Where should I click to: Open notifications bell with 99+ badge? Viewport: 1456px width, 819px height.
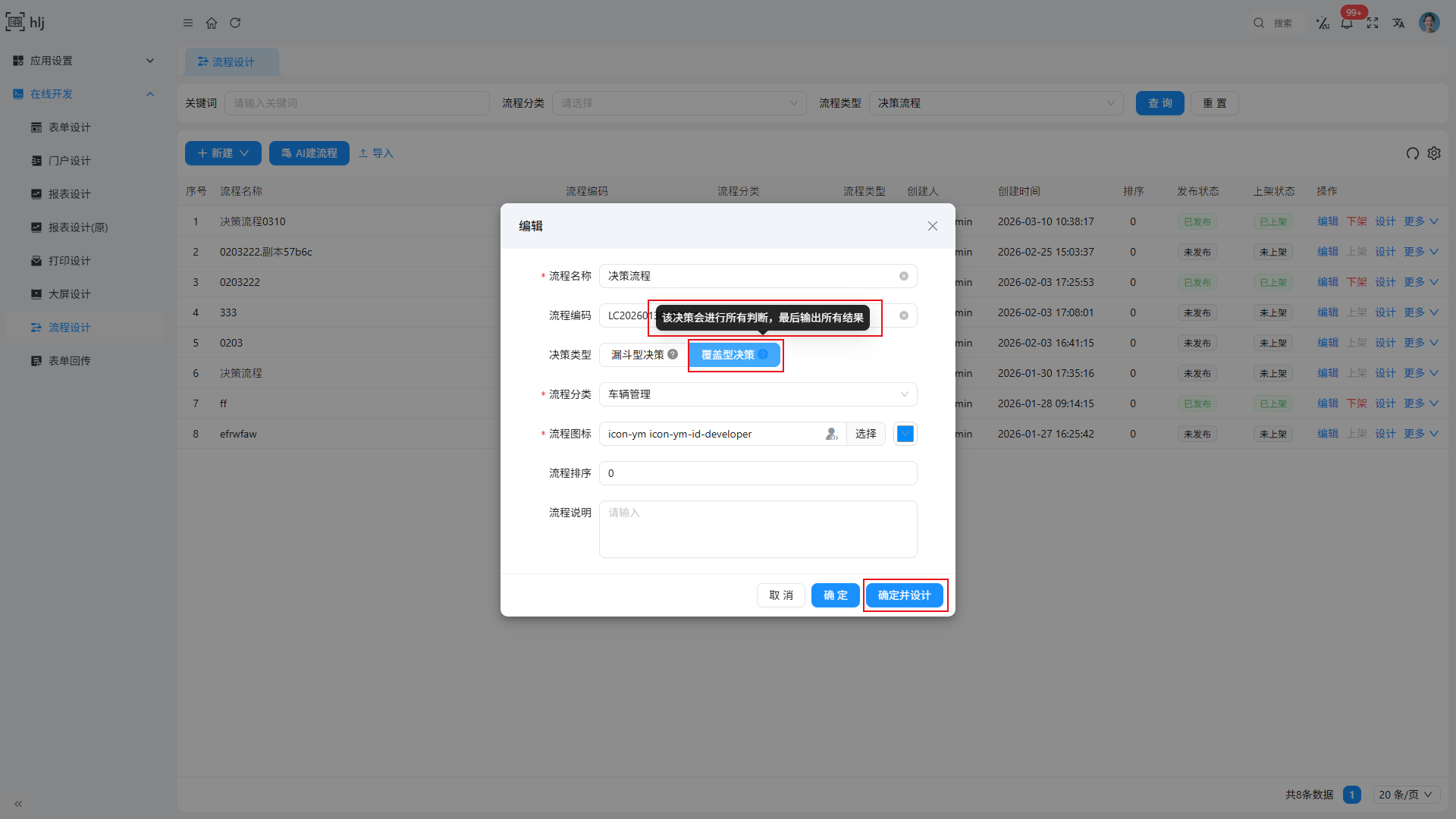[1347, 23]
